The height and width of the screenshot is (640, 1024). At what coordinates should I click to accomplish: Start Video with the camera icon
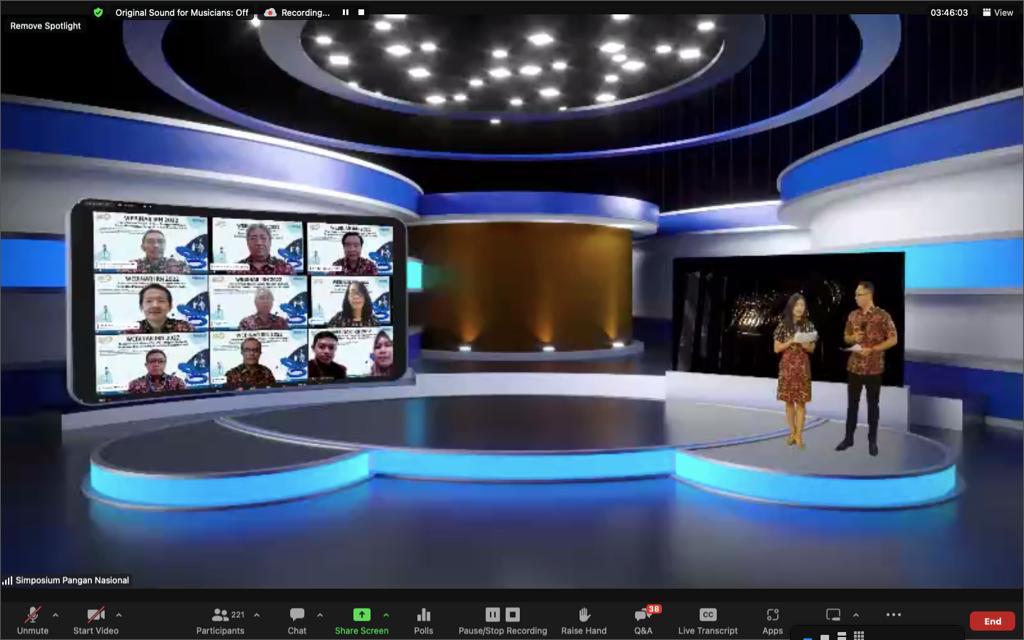[x=95, y=615]
